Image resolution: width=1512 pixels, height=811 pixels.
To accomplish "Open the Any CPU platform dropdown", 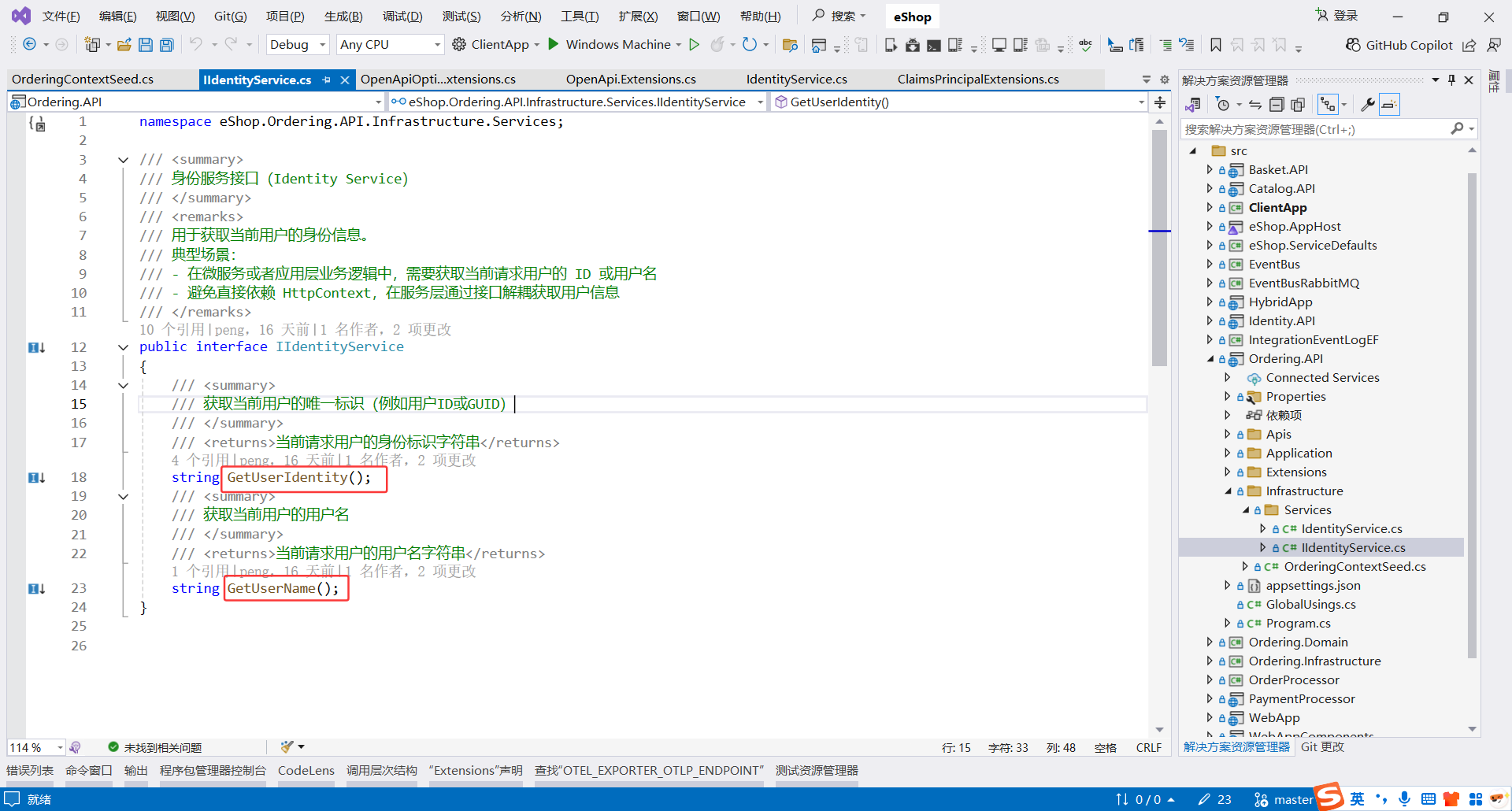I will pyautogui.click(x=390, y=45).
